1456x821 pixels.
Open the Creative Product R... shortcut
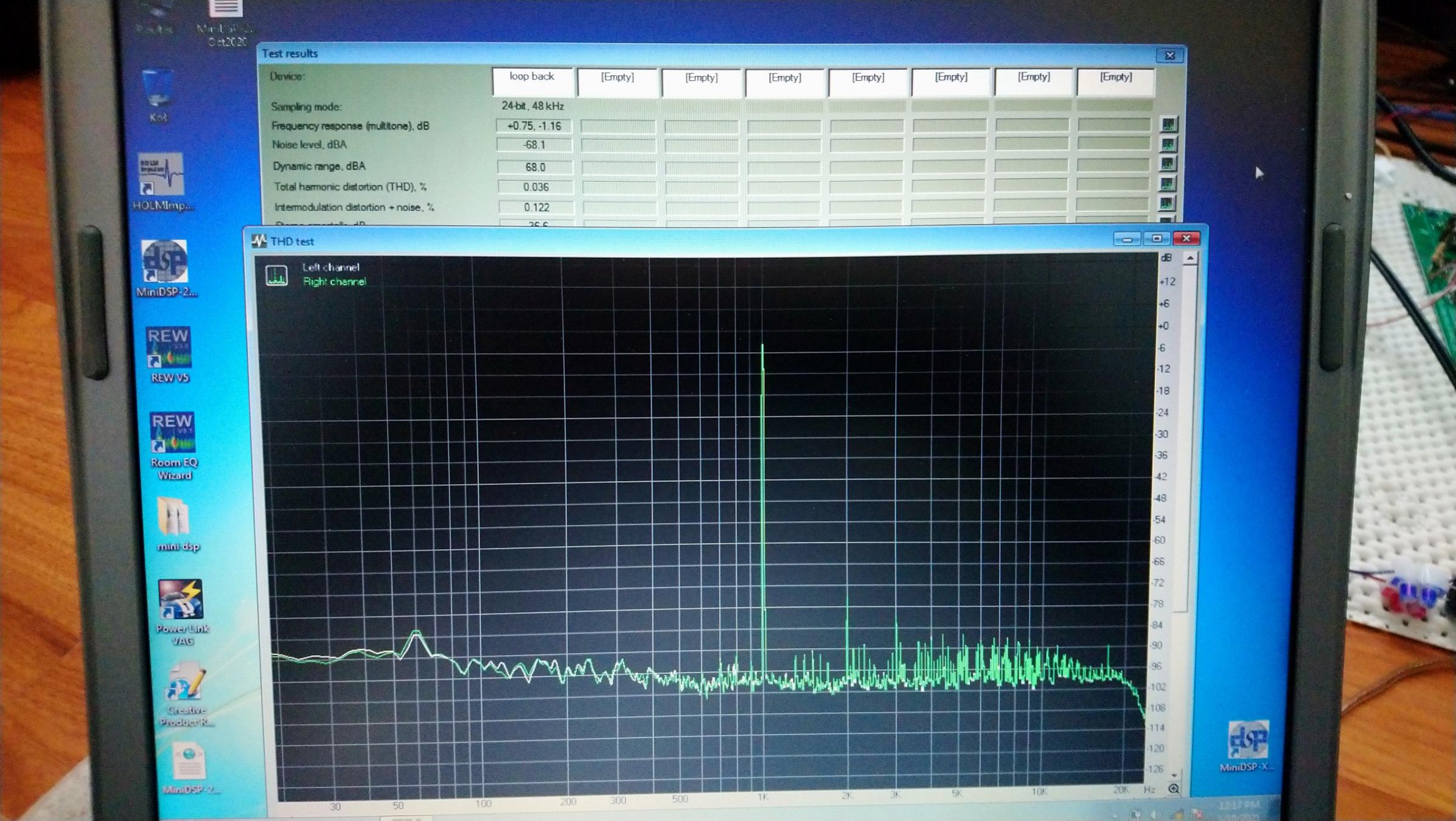coord(186,696)
